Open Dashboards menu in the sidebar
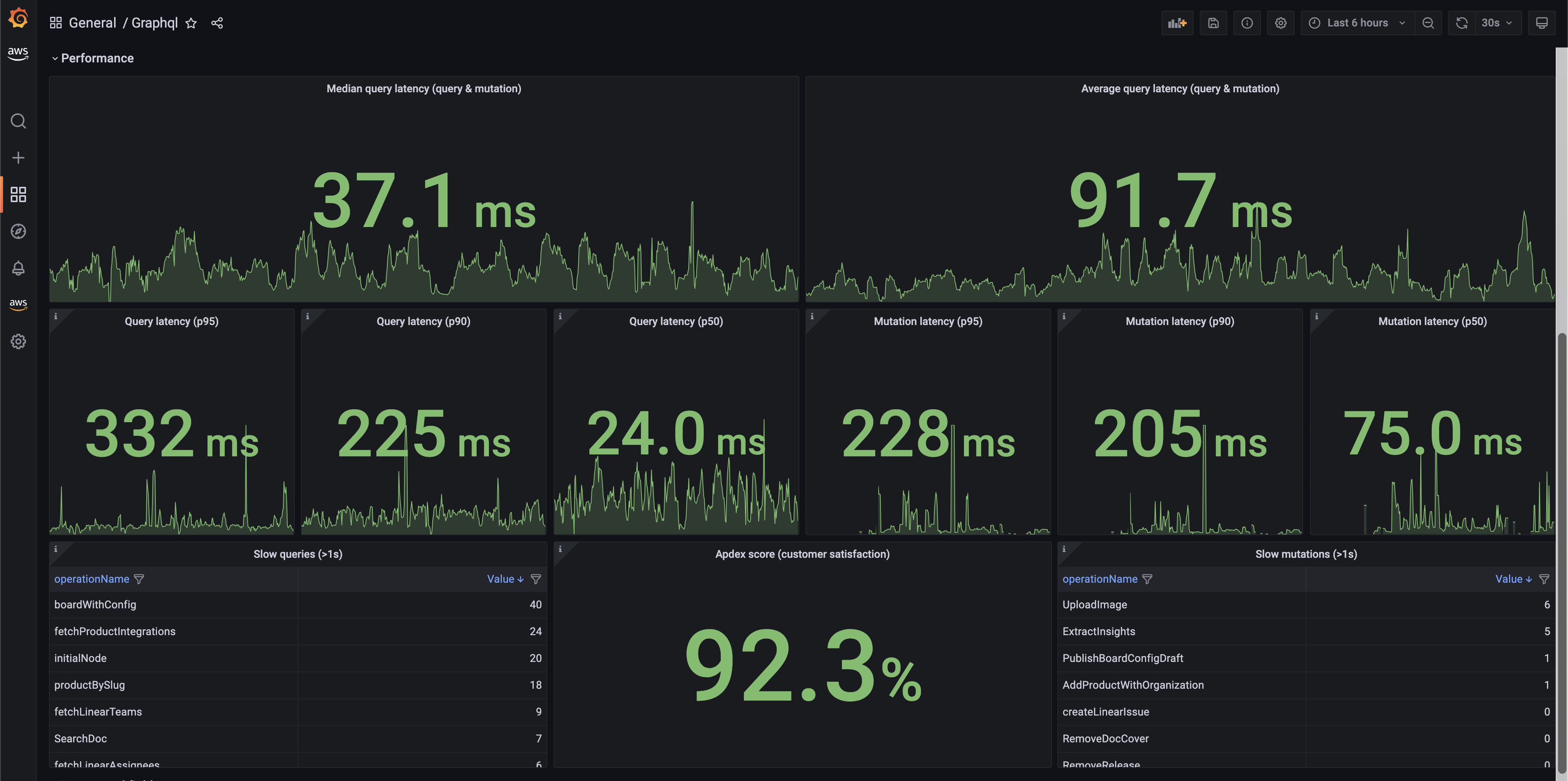 coord(18,195)
